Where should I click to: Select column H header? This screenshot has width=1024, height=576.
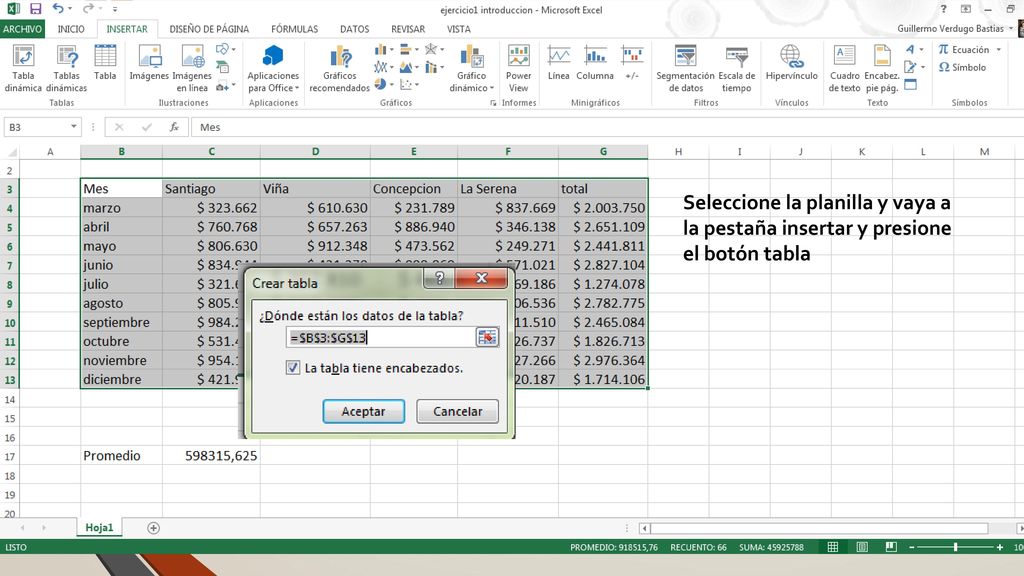coord(678,152)
